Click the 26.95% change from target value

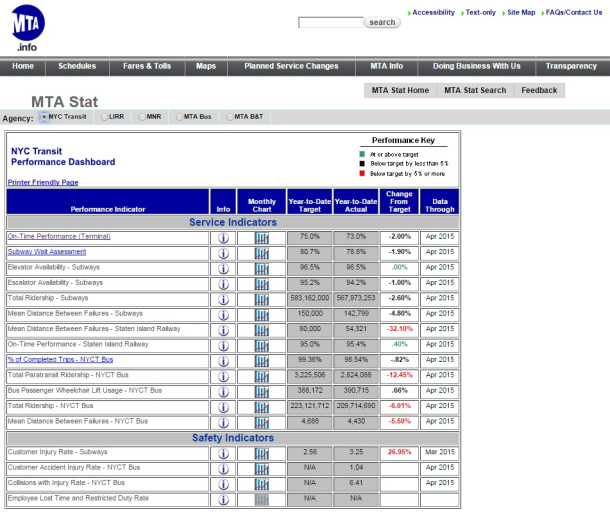400,452
